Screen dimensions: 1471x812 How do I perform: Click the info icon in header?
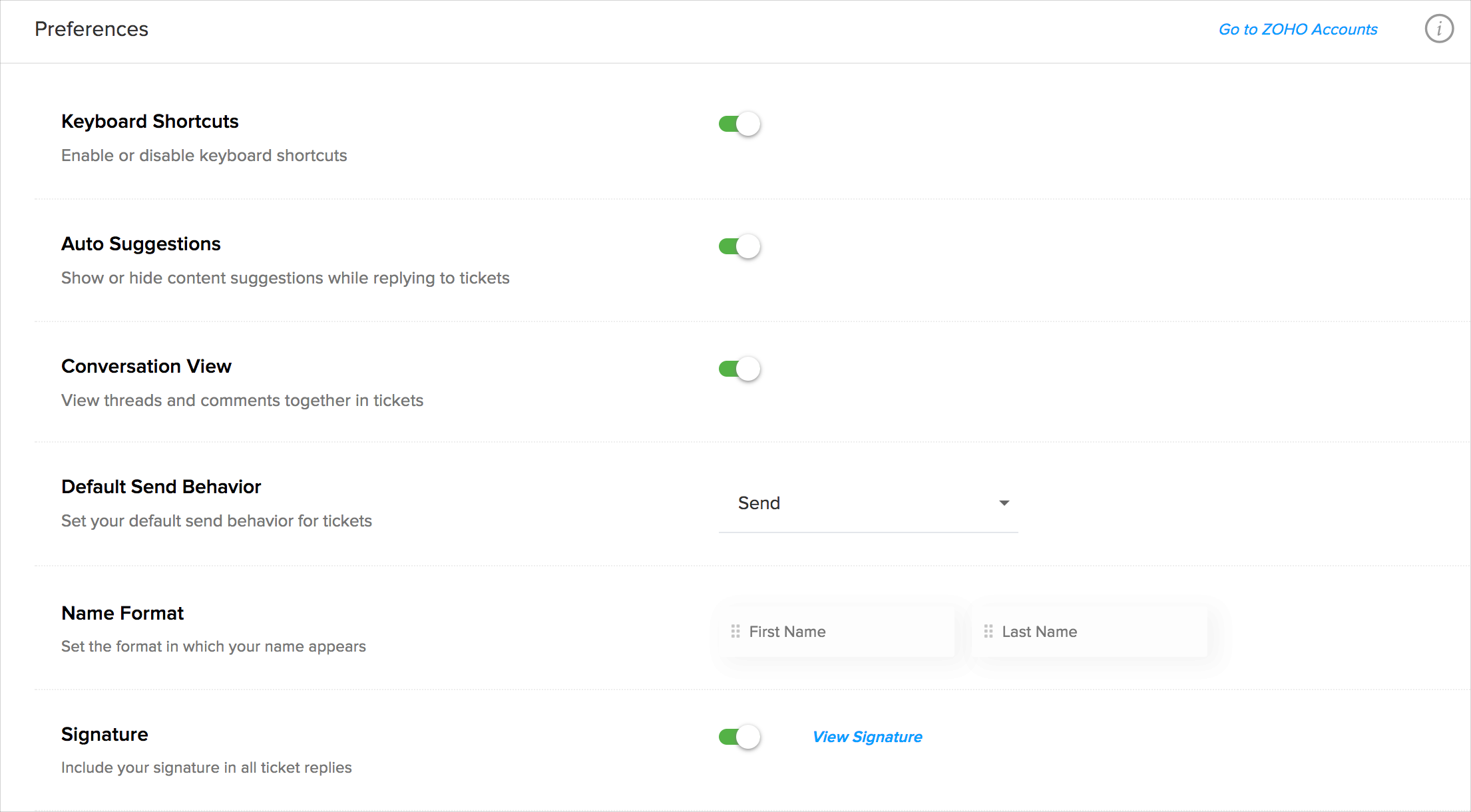pos(1438,29)
